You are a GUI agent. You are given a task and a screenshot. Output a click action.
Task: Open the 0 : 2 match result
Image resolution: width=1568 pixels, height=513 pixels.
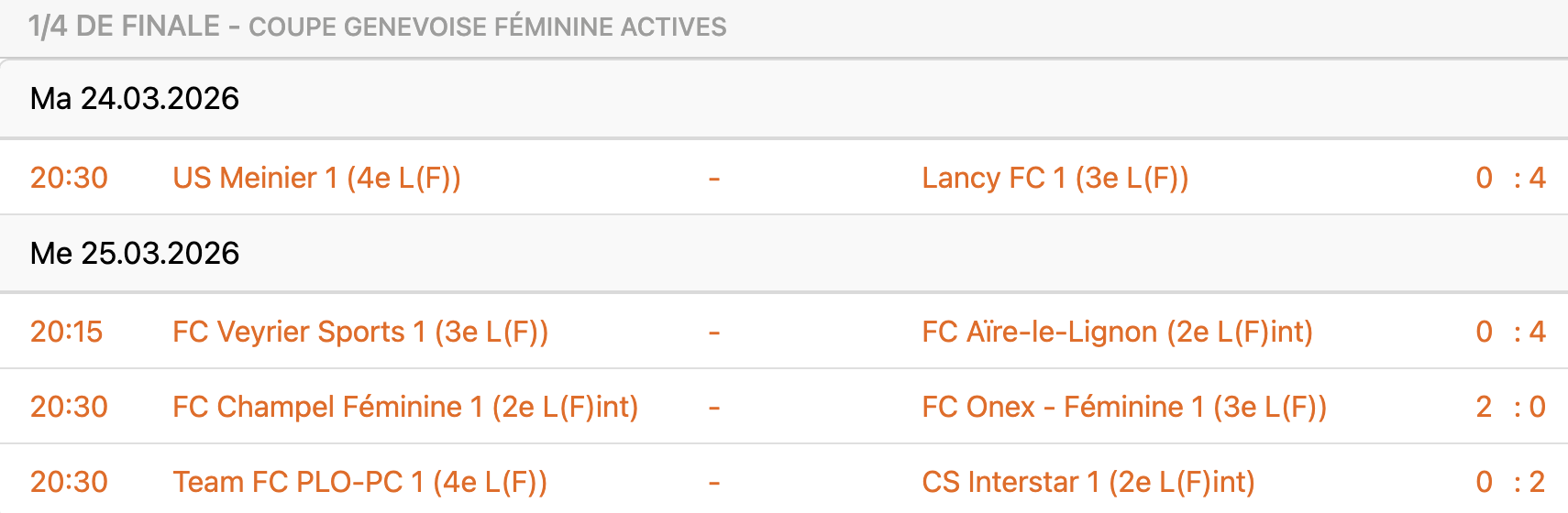(x=1510, y=482)
